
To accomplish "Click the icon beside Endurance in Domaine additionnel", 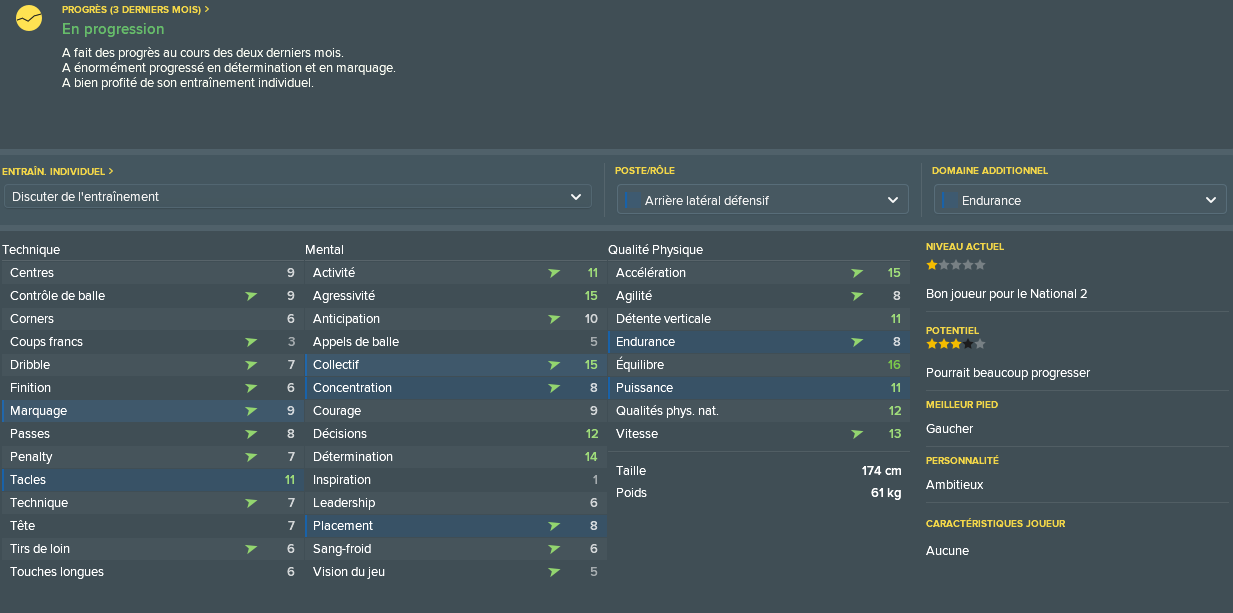I will click(949, 200).
